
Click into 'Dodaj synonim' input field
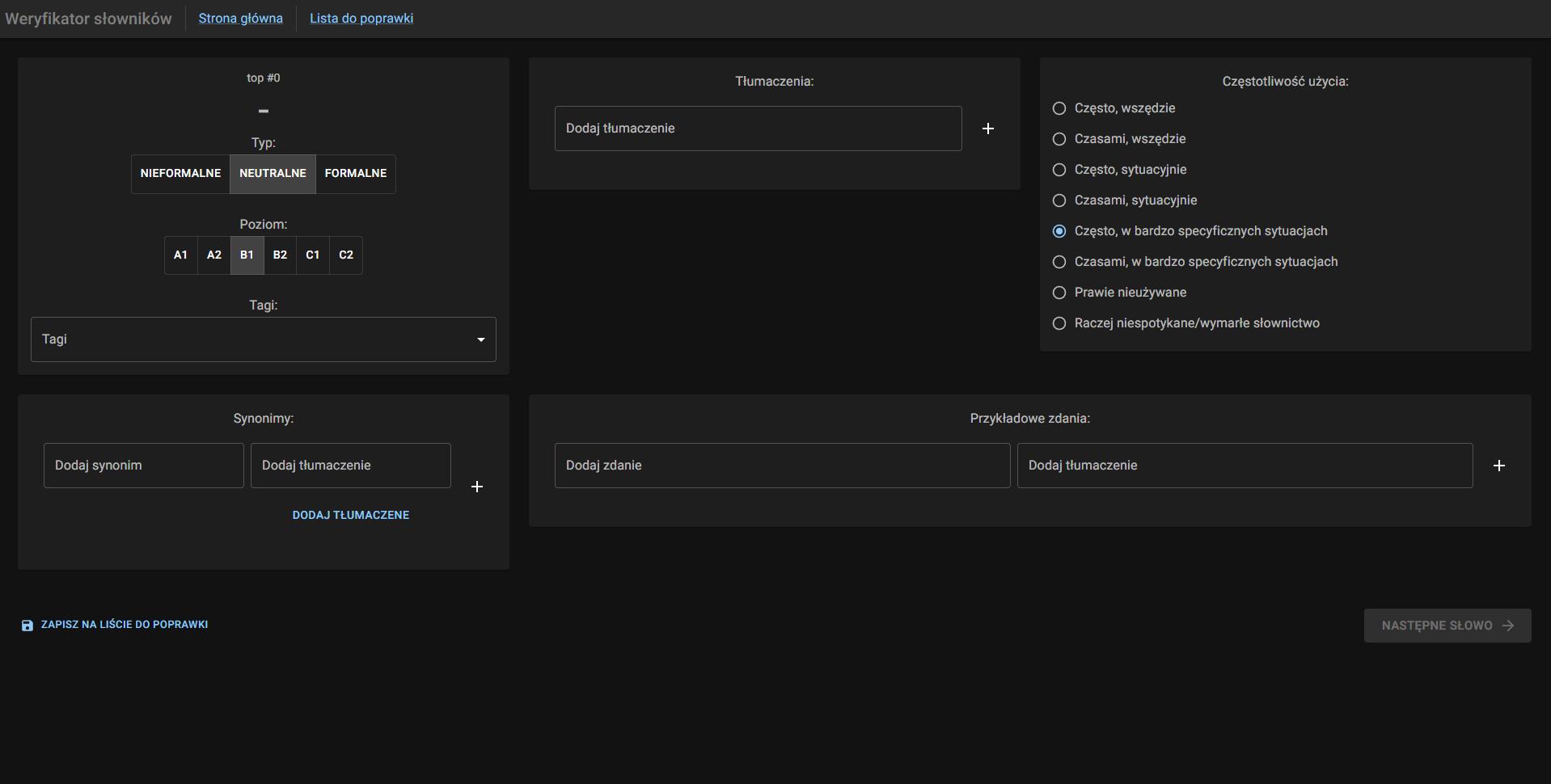point(143,466)
